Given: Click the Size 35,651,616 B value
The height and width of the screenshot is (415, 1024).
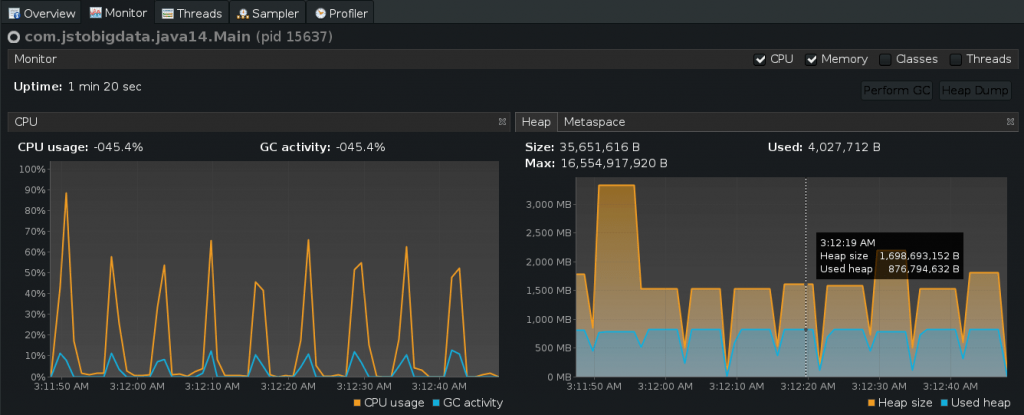Looking at the screenshot, I should coord(600,147).
